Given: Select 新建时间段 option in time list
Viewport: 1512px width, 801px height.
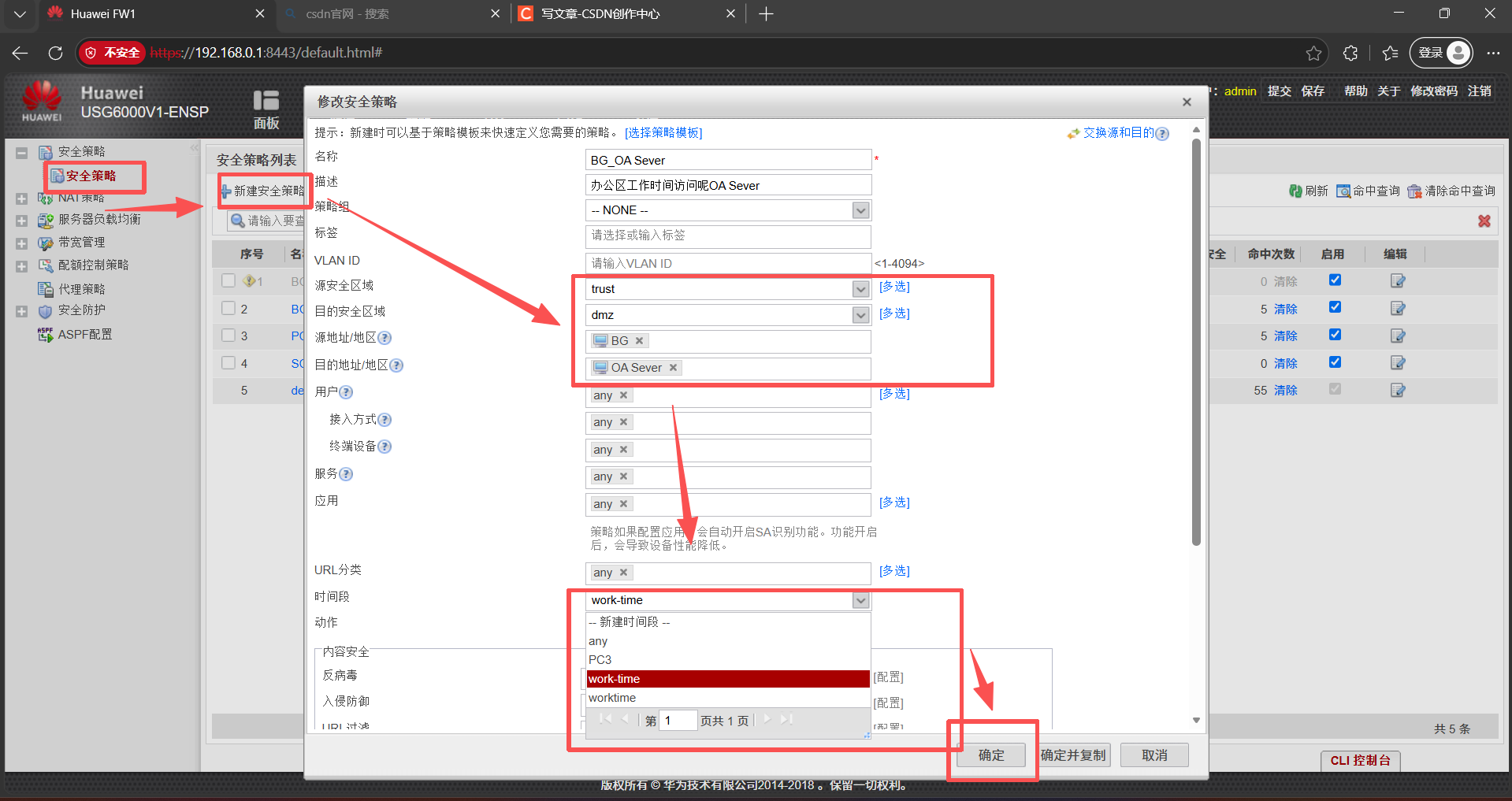Looking at the screenshot, I should tap(728, 622).
